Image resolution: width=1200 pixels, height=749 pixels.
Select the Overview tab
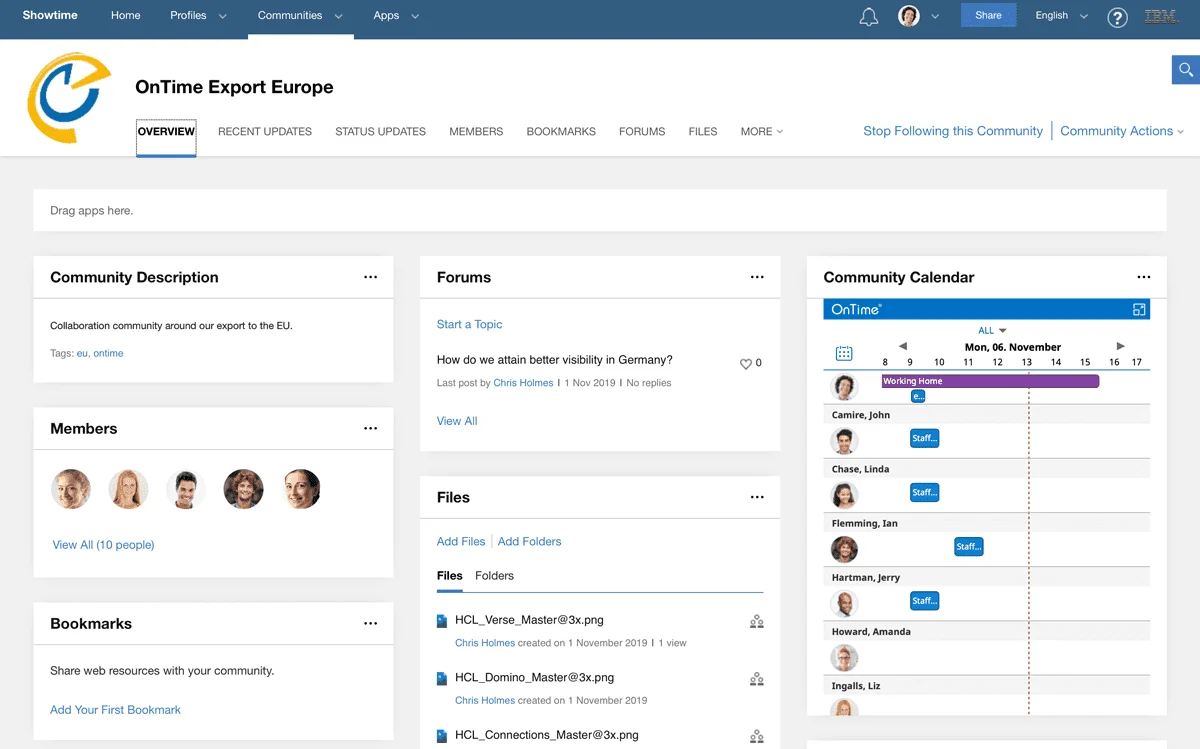[x=166, y=132]
